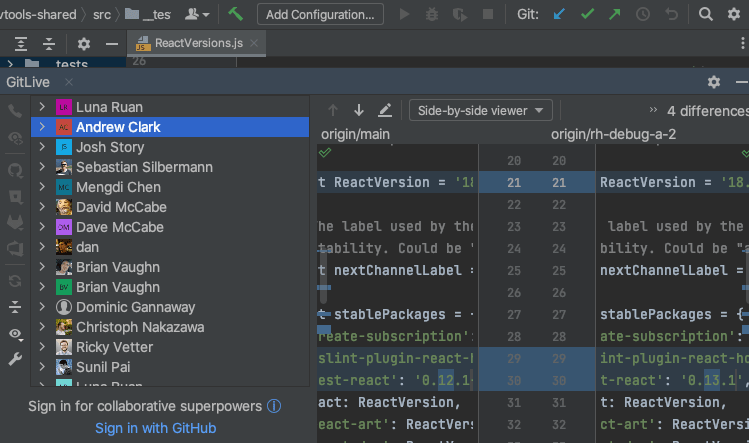Click the Git rollback undo icon
The image size is (749, 443).
(x=671, y=14)
